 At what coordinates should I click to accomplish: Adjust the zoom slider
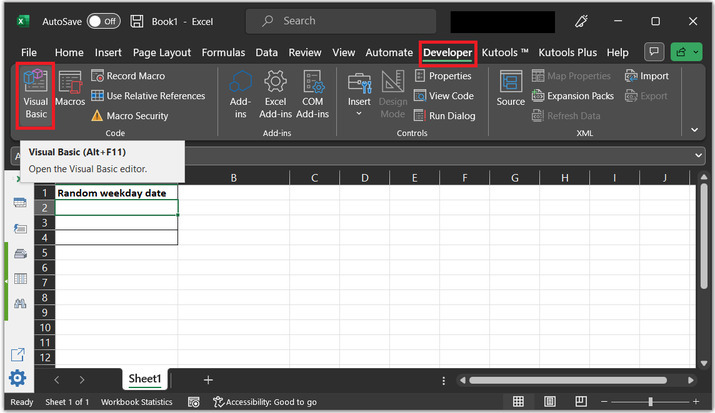click(x=650, y=402)
